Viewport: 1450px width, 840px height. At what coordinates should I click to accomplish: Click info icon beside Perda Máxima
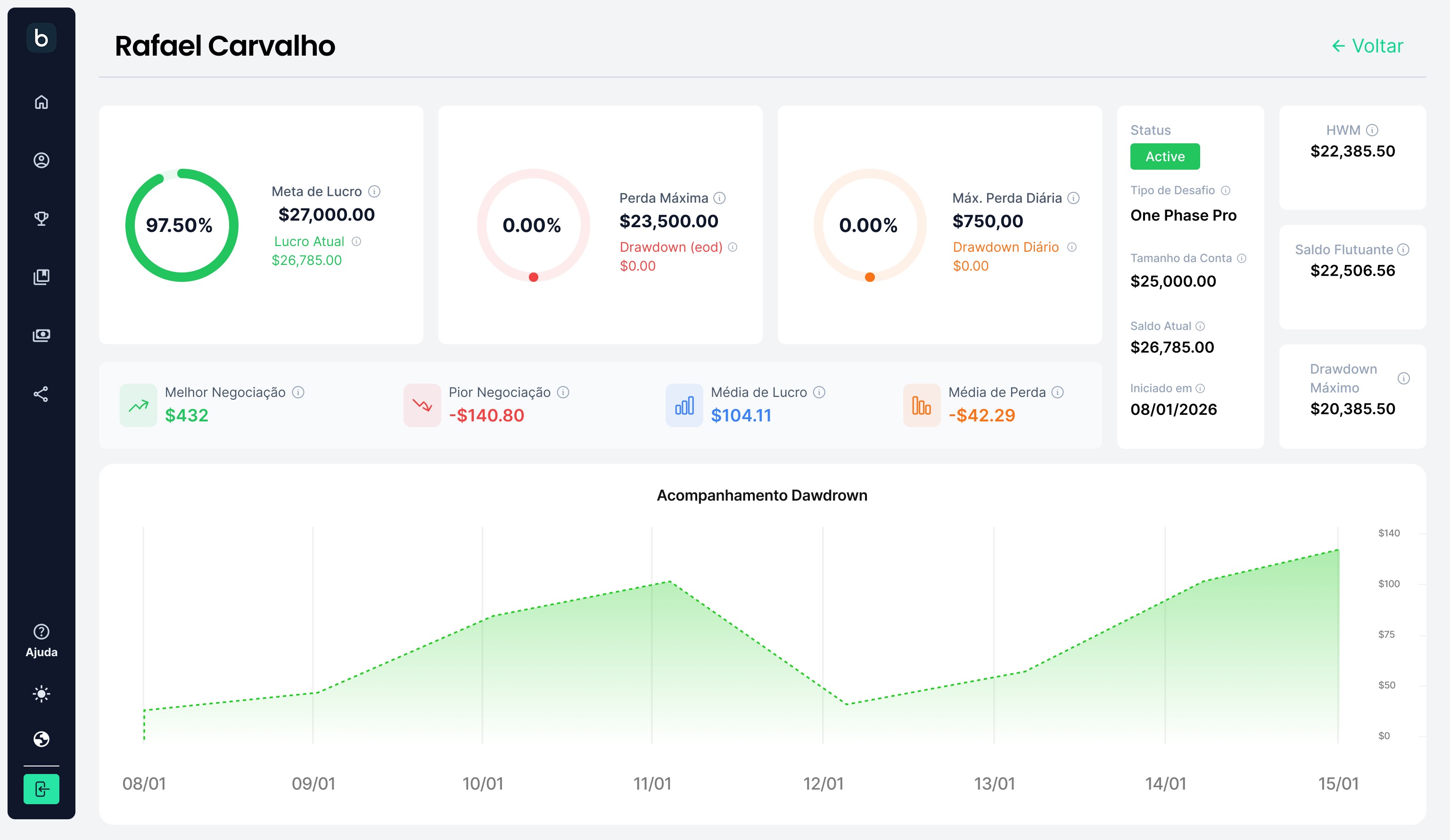(x=719, y=198)
